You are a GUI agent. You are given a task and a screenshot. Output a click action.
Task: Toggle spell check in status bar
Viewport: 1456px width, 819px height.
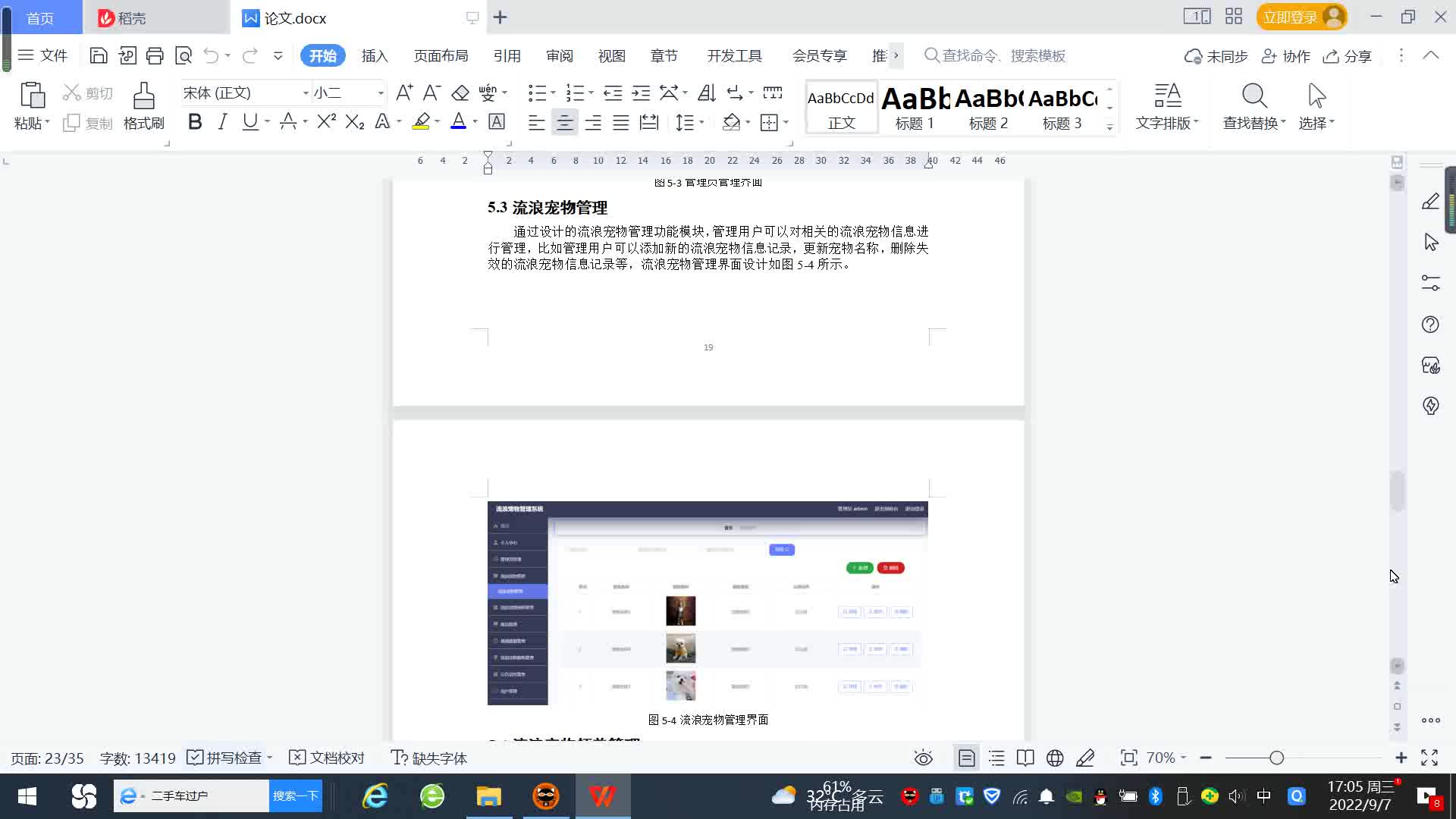225,758
